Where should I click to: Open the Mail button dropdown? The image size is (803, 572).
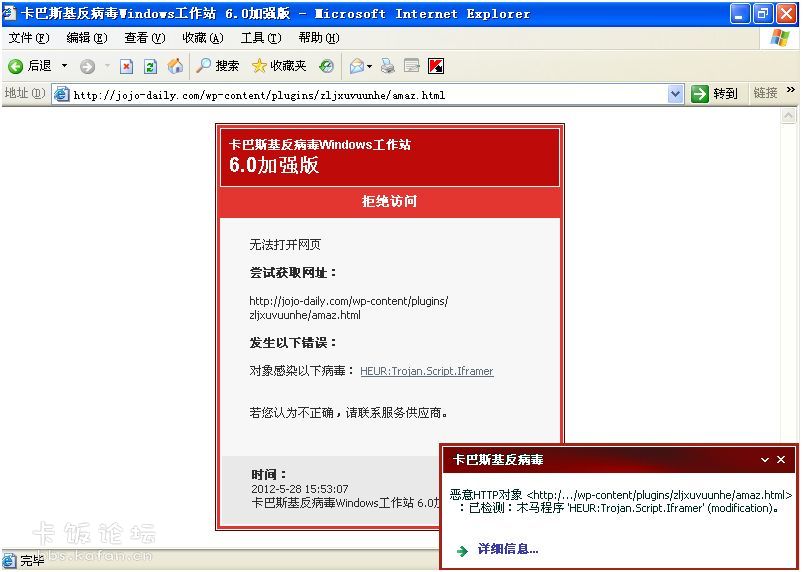point(369,66)
